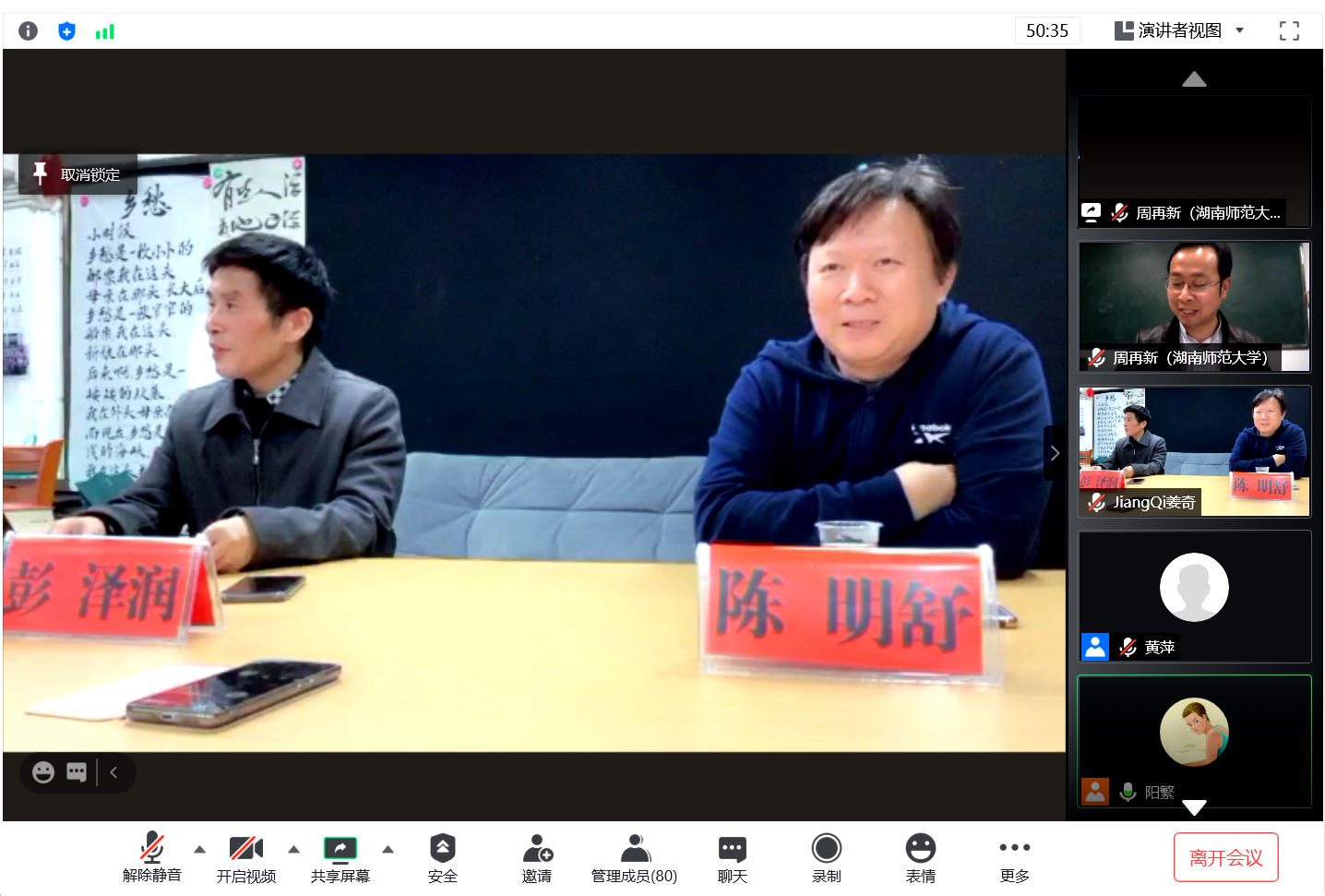Screen dimensions: 1325x896
Task: Open the 演讲者视图 view dropdown
Action: click(x=1179, y=30)
